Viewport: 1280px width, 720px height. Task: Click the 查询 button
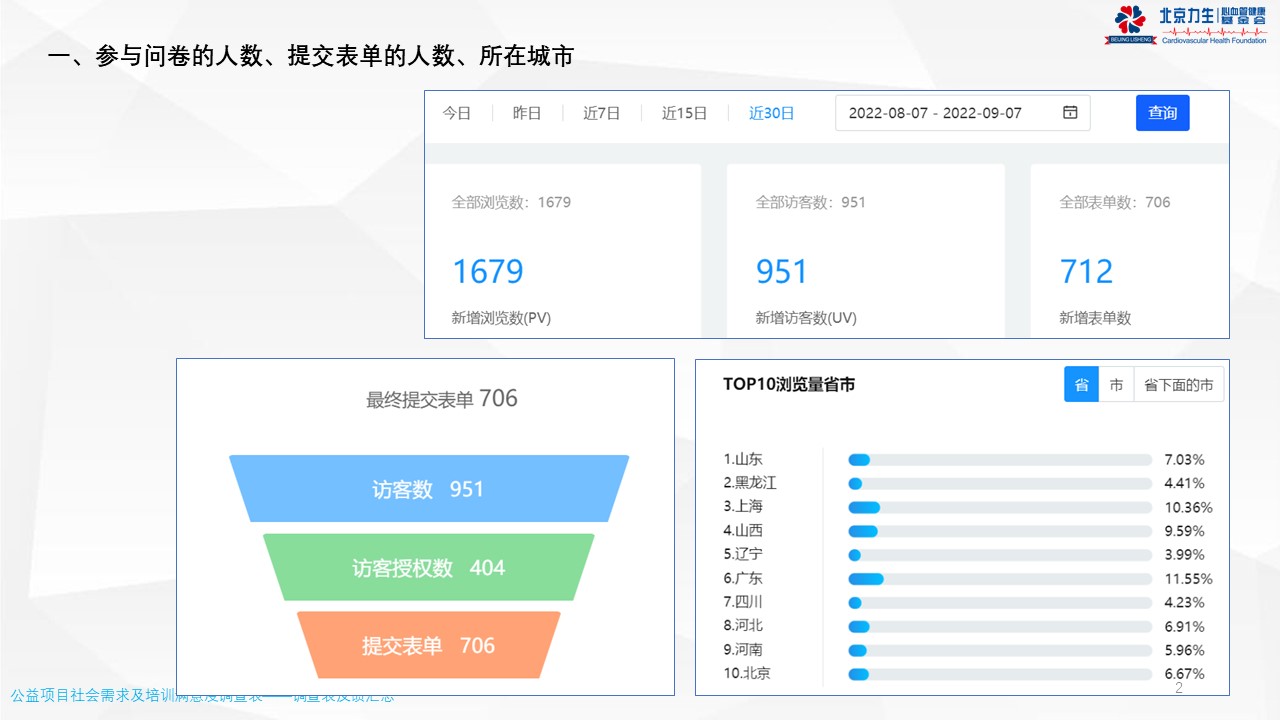[x=1163, y=113]
